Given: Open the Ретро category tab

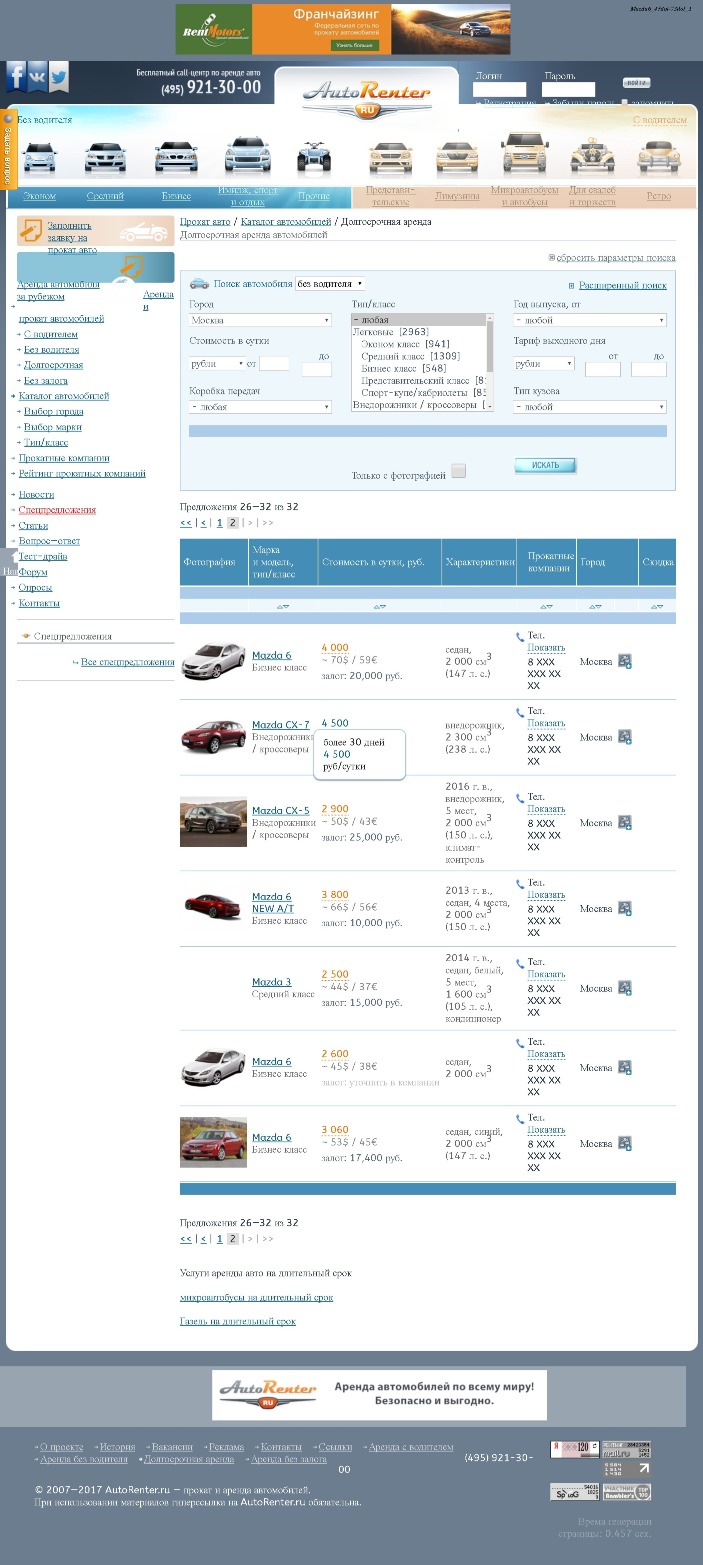Looking at the screenshot, I should [659, 196].
